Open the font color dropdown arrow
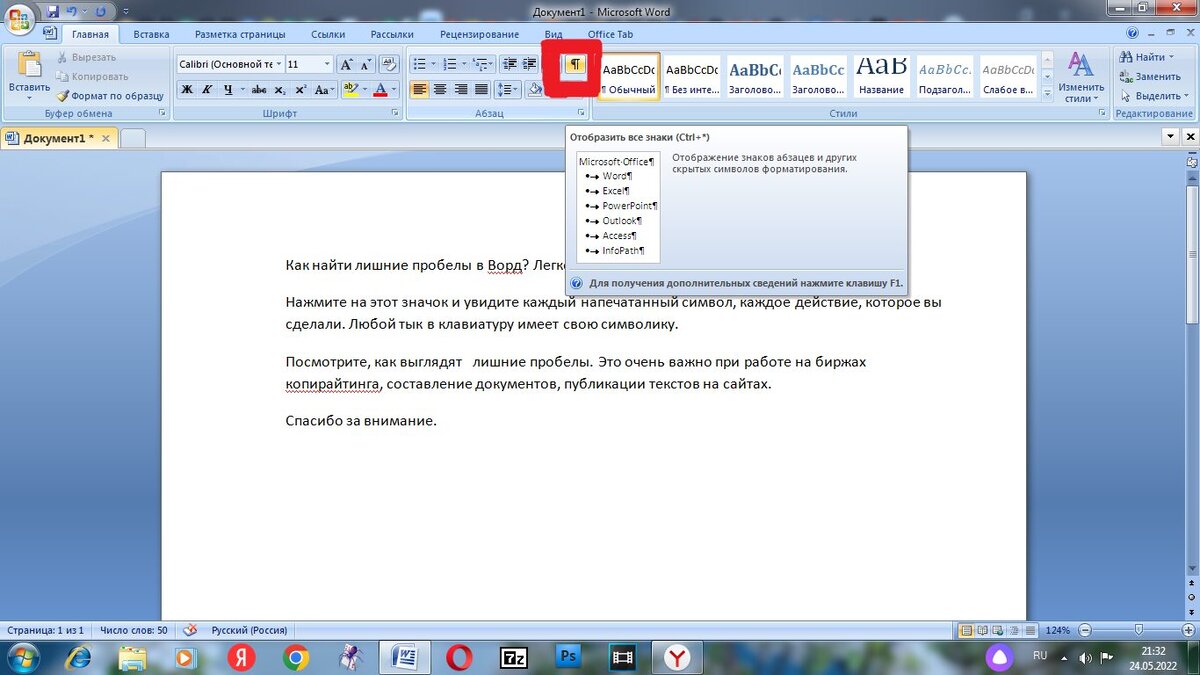Viewport: 1200px width, 675px height. click(x=394, y=89)
